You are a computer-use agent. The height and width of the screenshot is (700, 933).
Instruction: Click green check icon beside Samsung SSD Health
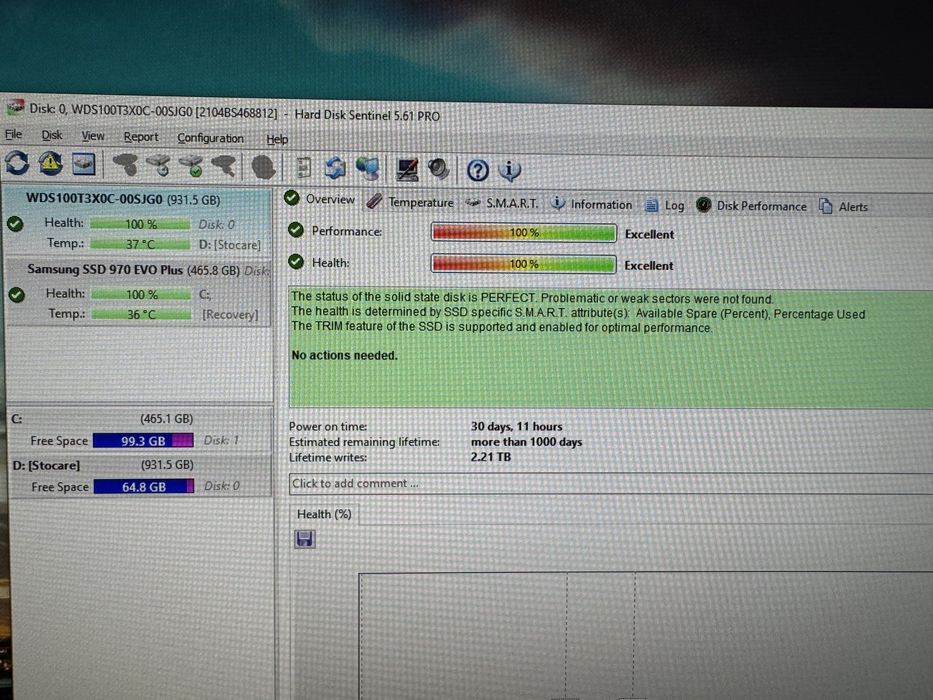(17, 295)
